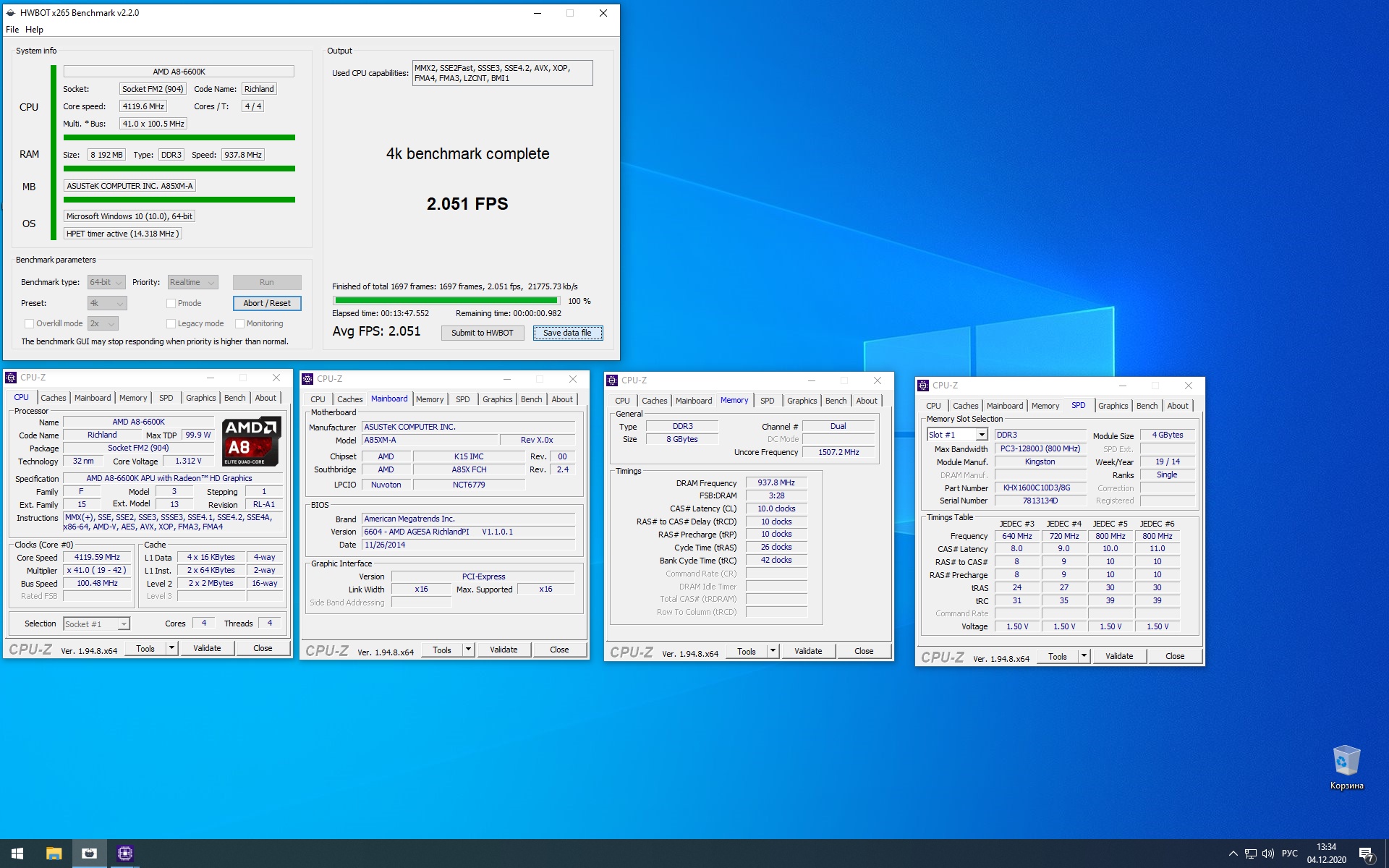Click the CPU-Z Memory window title icon

[x=612, y=380]
